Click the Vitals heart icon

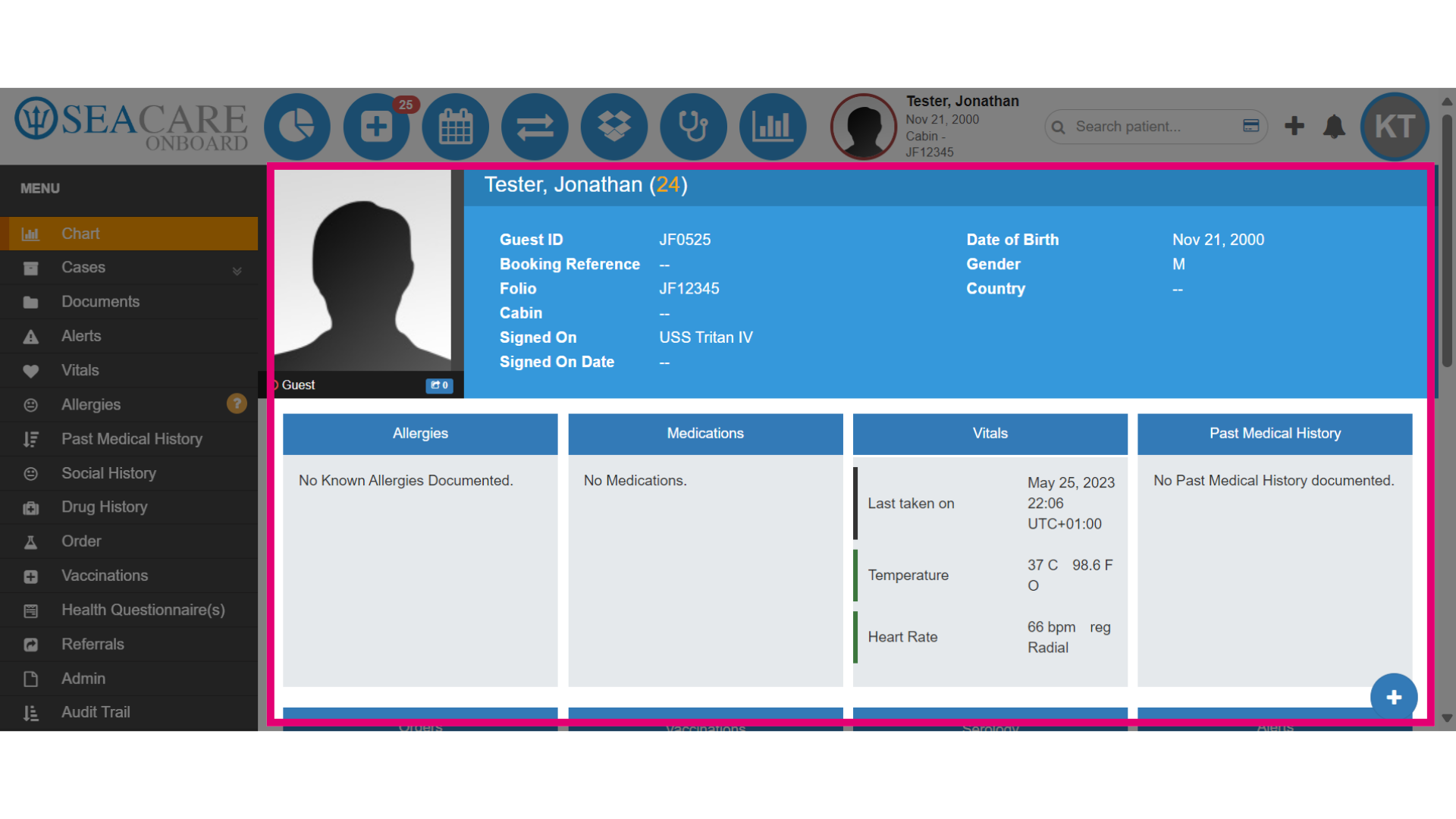[x=30, y=371]
